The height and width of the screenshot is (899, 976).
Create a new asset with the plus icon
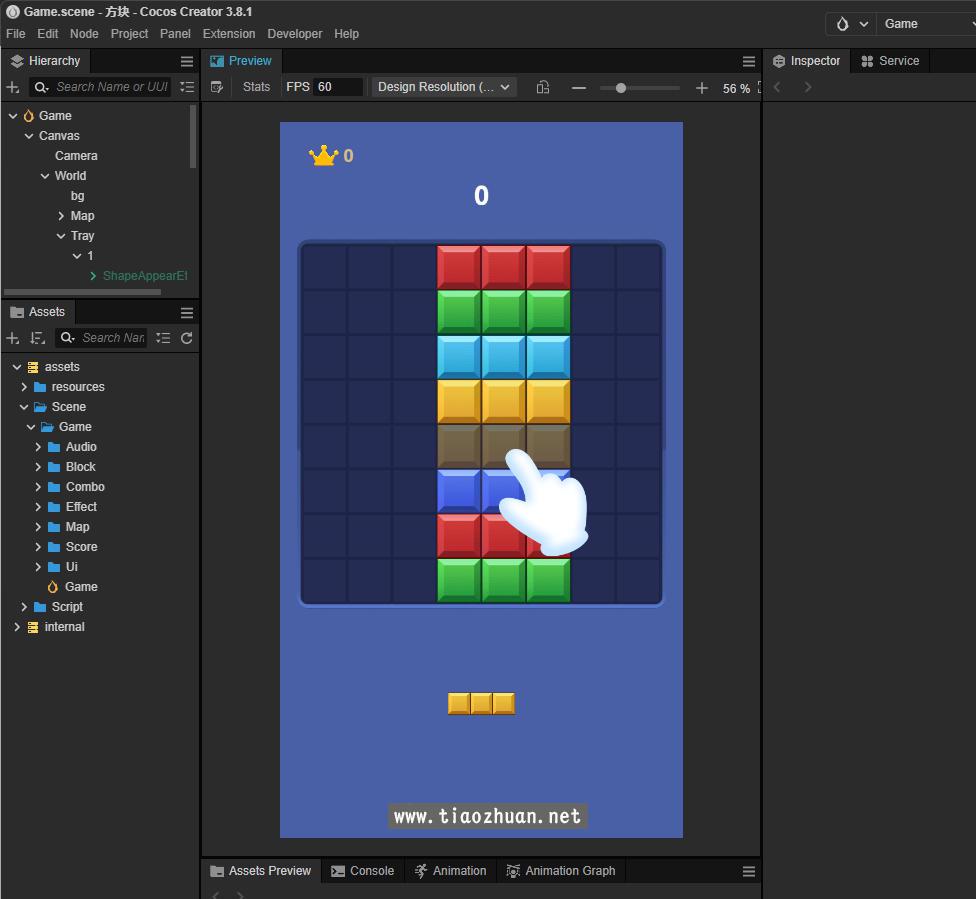point(12,338)
